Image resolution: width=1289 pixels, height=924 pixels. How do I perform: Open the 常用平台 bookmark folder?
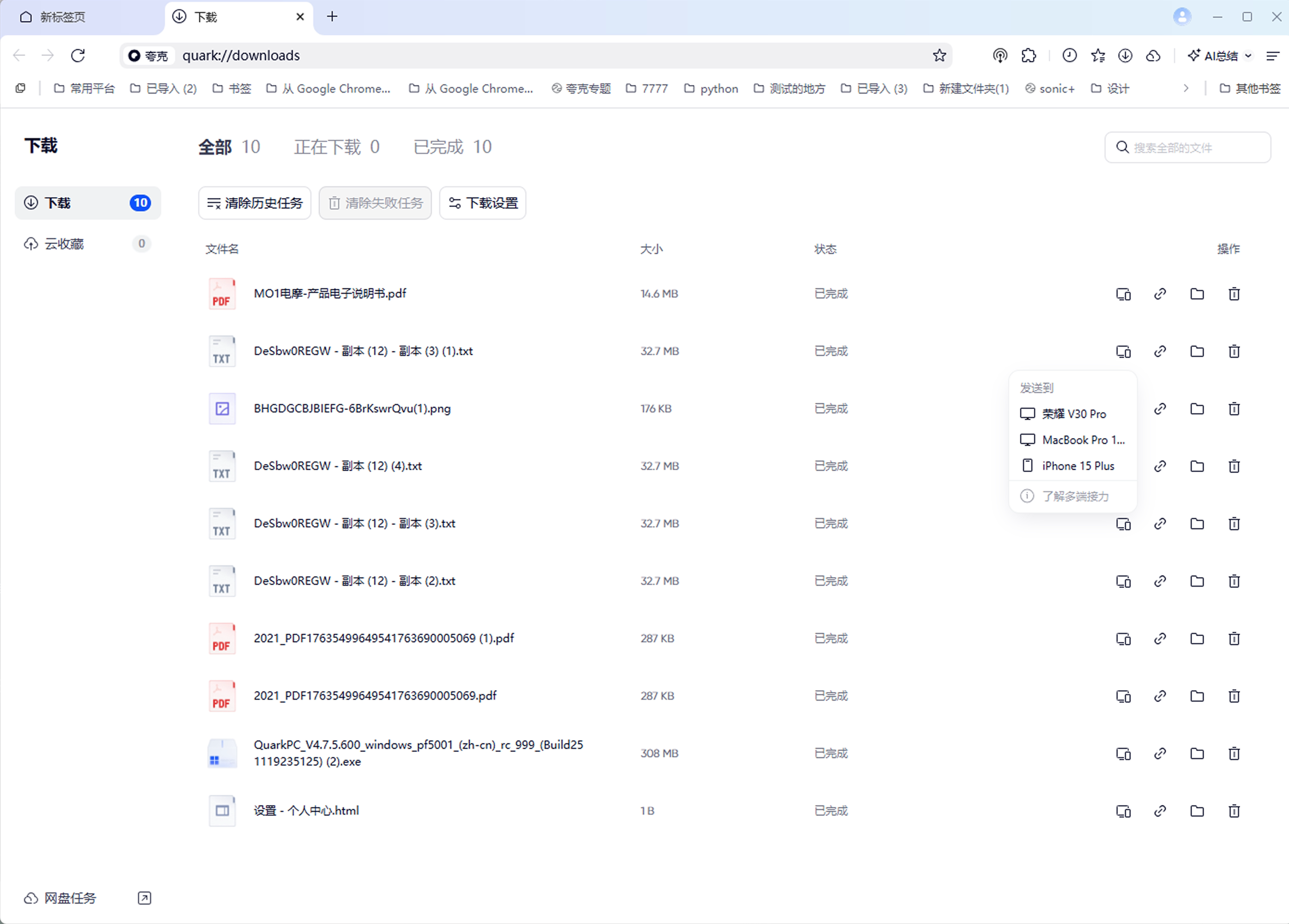84,88
